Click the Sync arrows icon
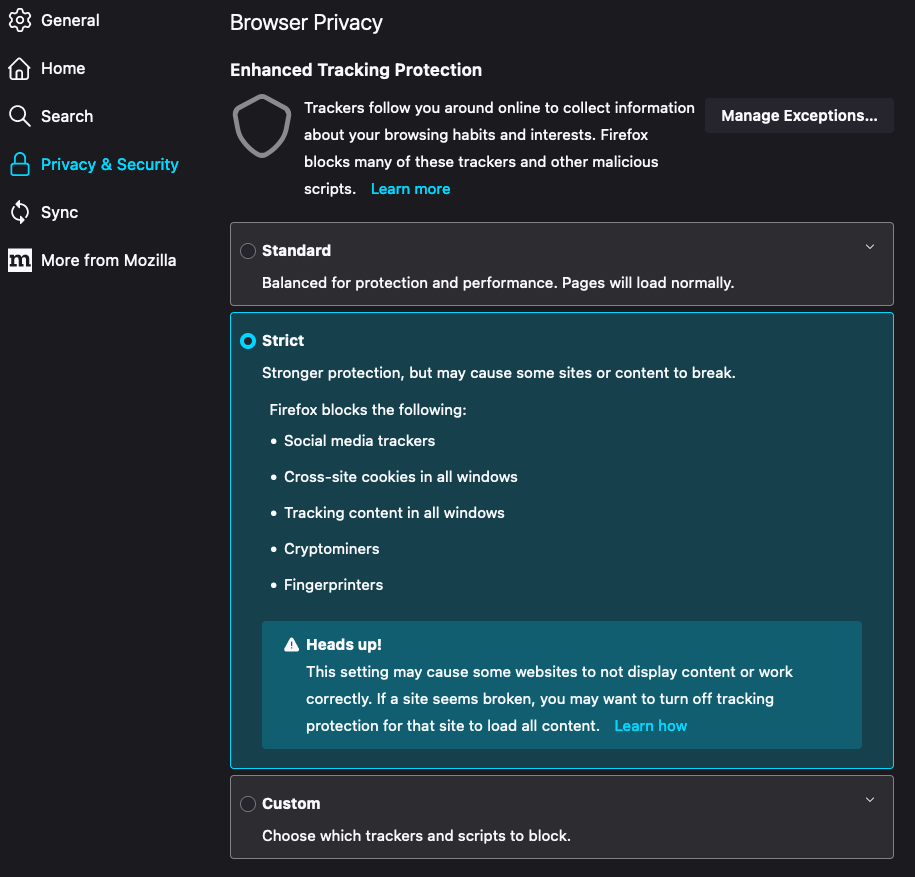The width and height of the screenshot is (915, 877). [20, 212]
